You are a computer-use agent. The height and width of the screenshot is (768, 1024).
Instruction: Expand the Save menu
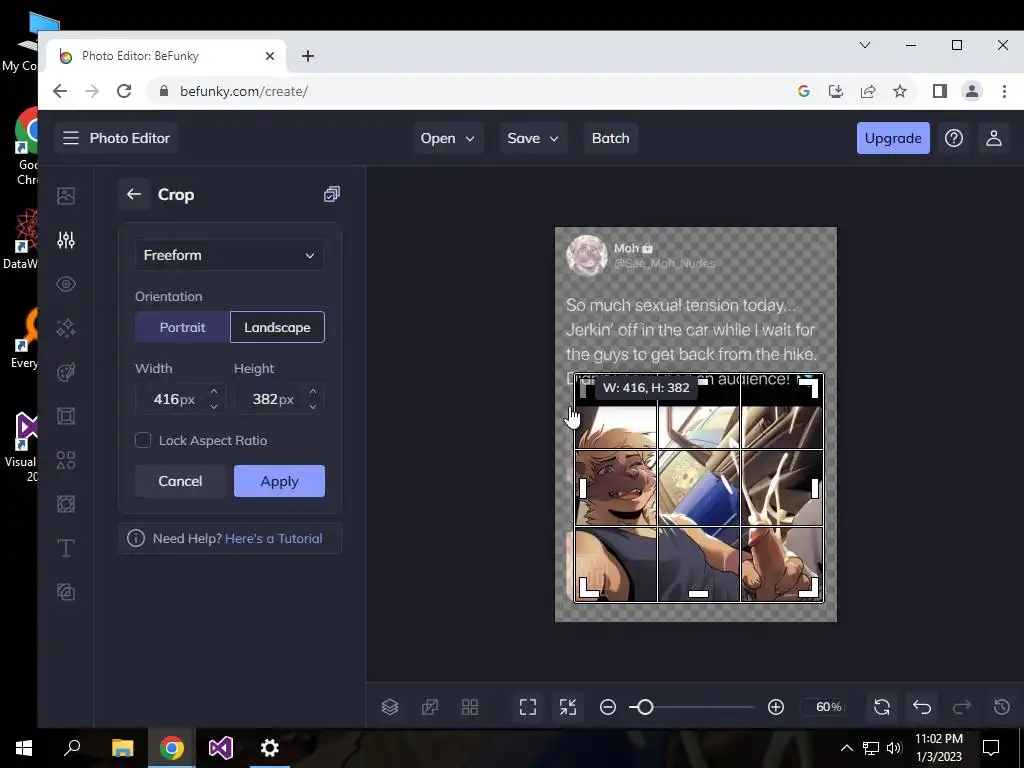[x=533, y=138]
